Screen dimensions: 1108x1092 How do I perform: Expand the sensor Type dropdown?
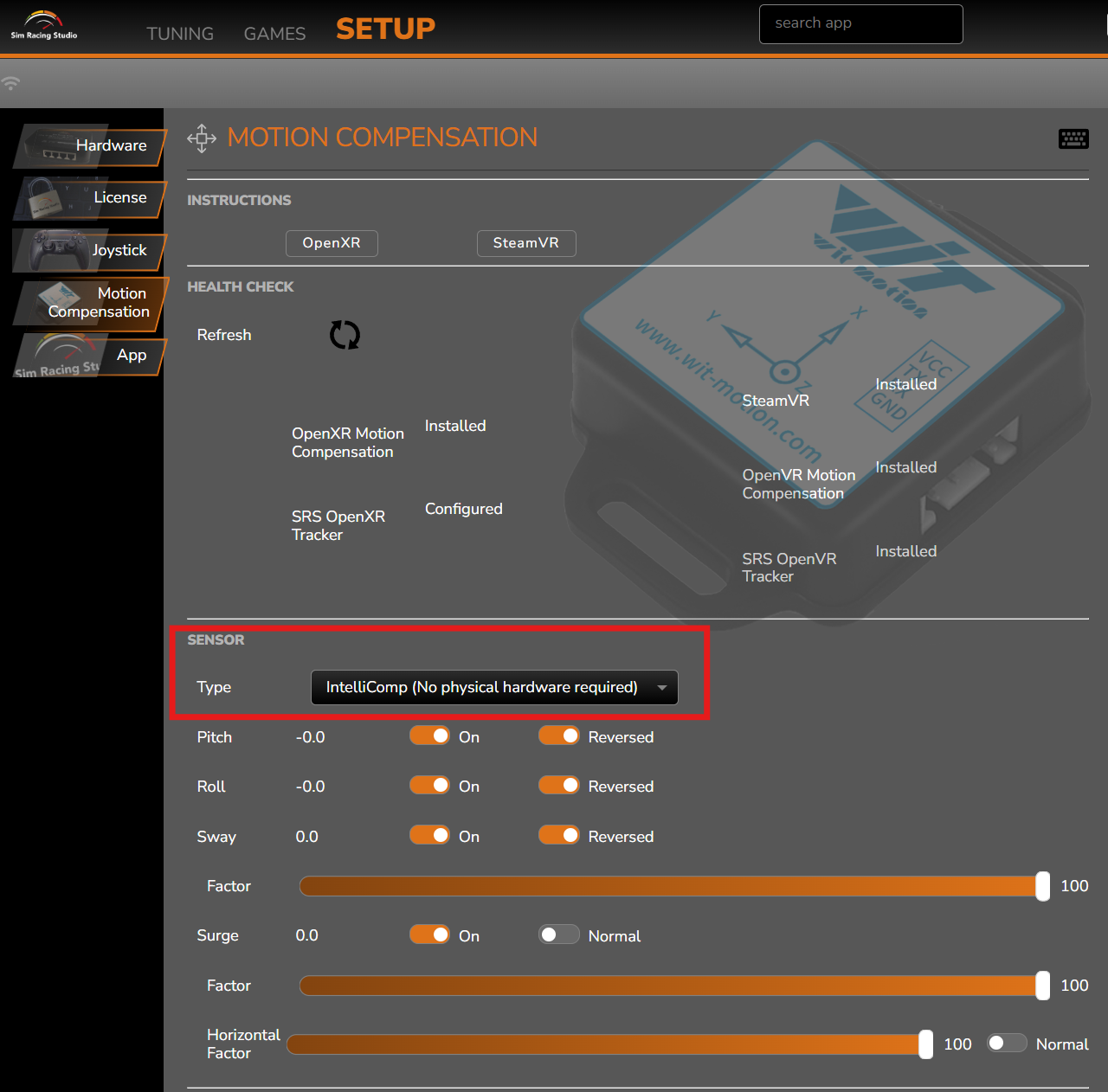(x=494, y=687)
